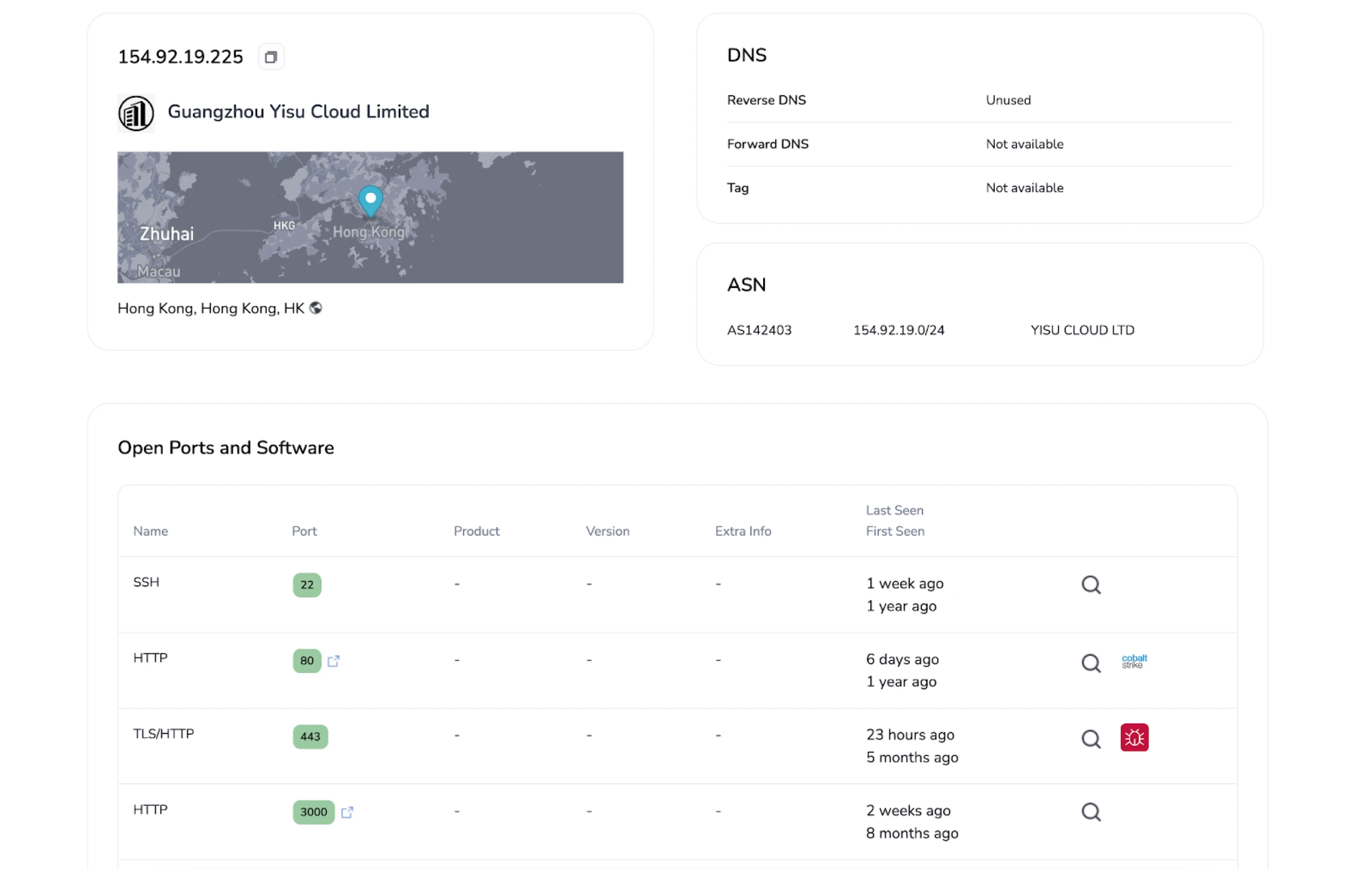Open the search magnifier for HTTP port 3000
Screen dimensions: 1372x870
tap(1091, 812)
